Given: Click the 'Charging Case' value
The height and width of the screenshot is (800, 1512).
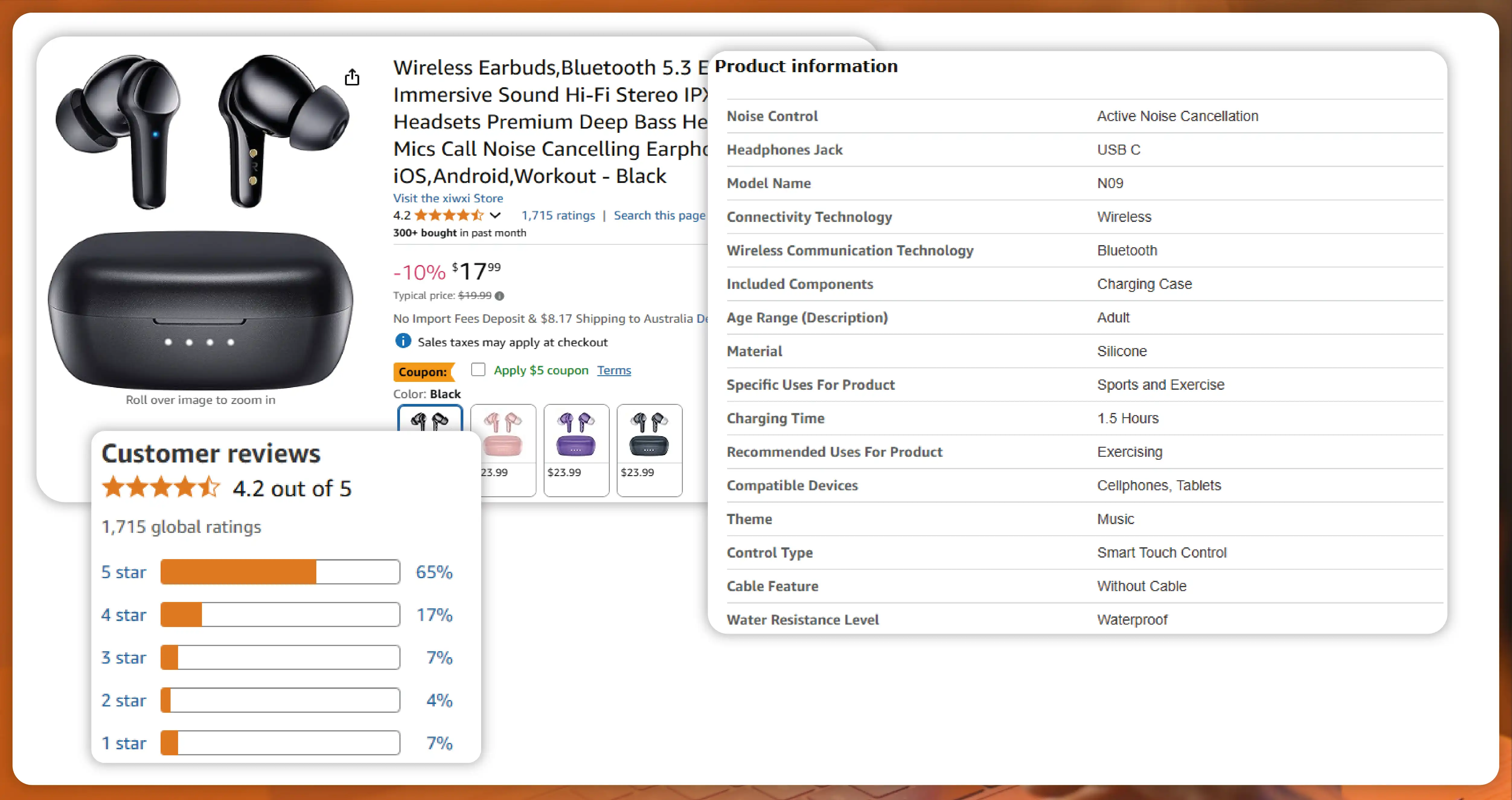Looking at the screenshot, I should (1145, 284).
